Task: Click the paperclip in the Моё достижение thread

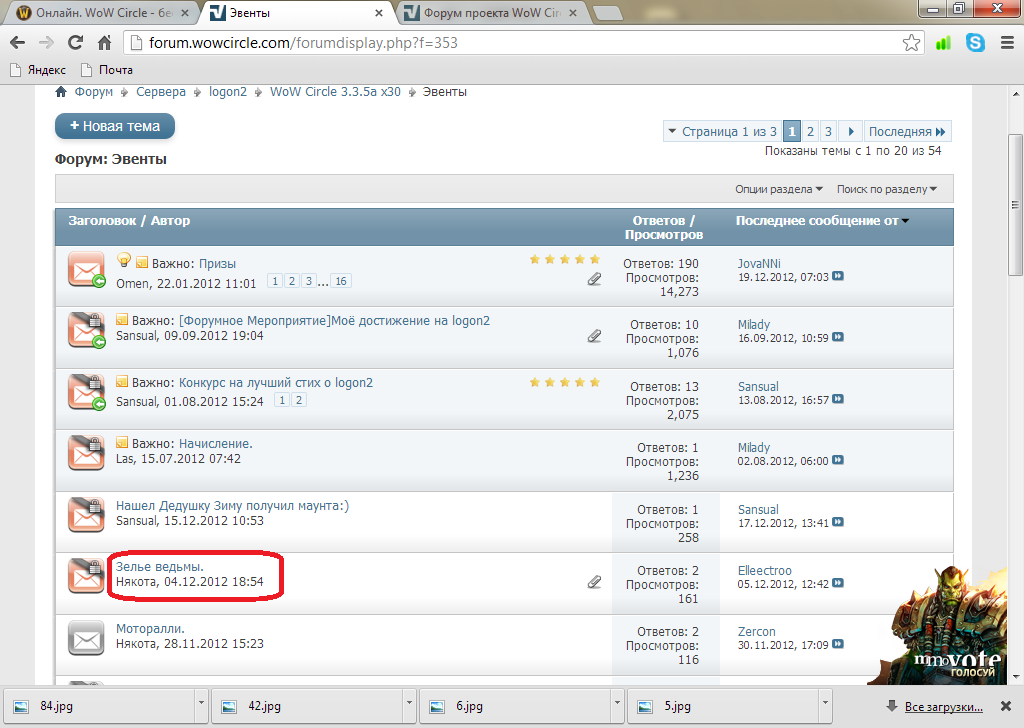Action: pos(594,336)
